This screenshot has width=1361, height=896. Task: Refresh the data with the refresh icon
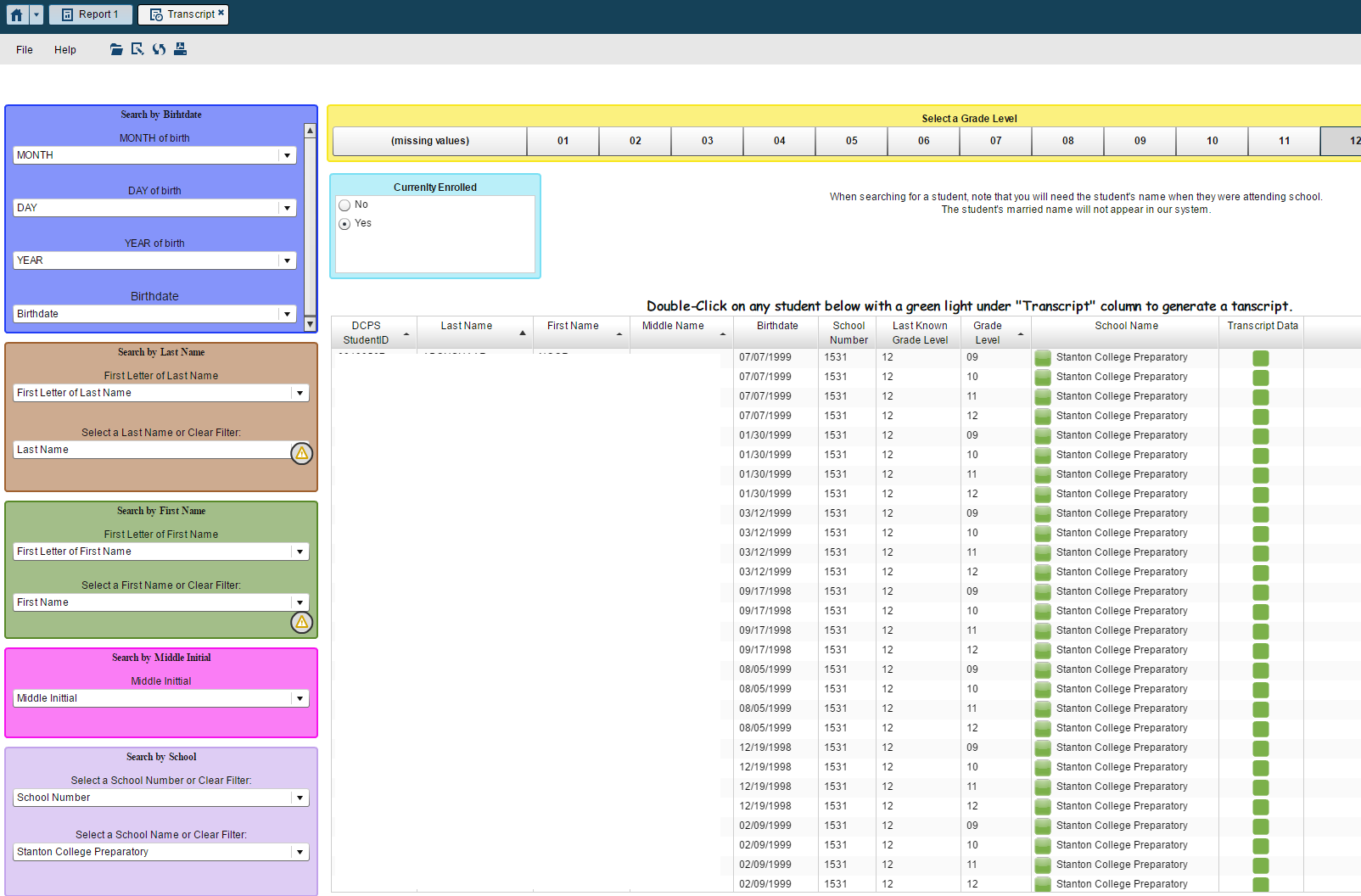[159, 48]
